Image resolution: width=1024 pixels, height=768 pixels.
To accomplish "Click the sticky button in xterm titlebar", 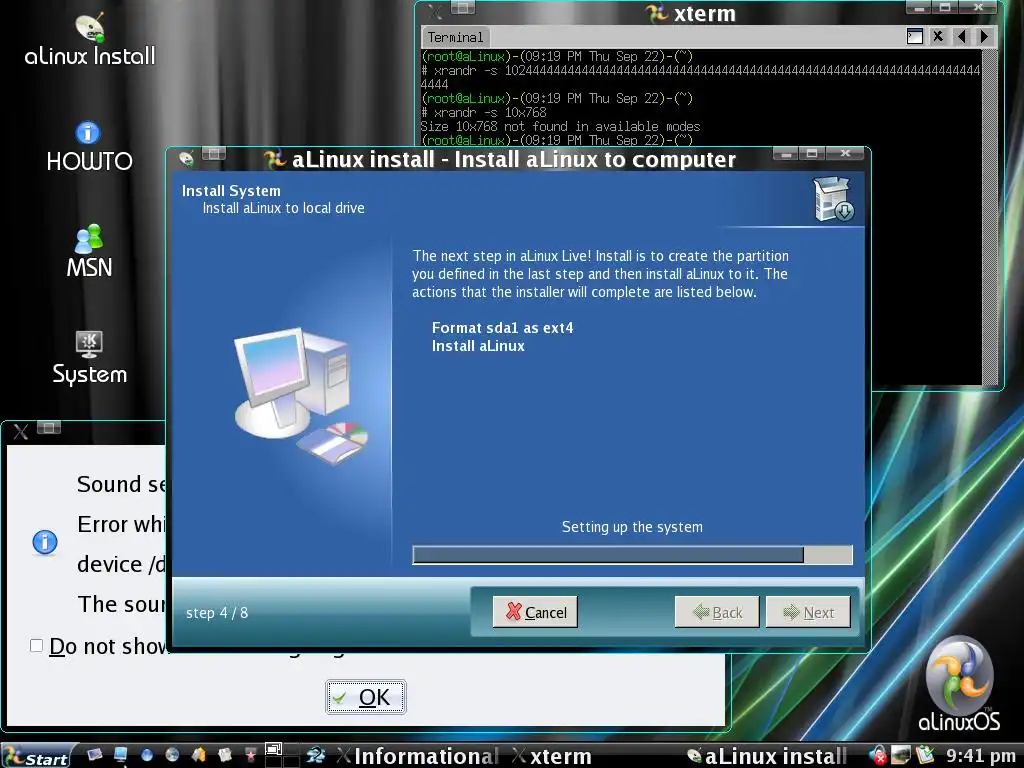I will point(463,7).
